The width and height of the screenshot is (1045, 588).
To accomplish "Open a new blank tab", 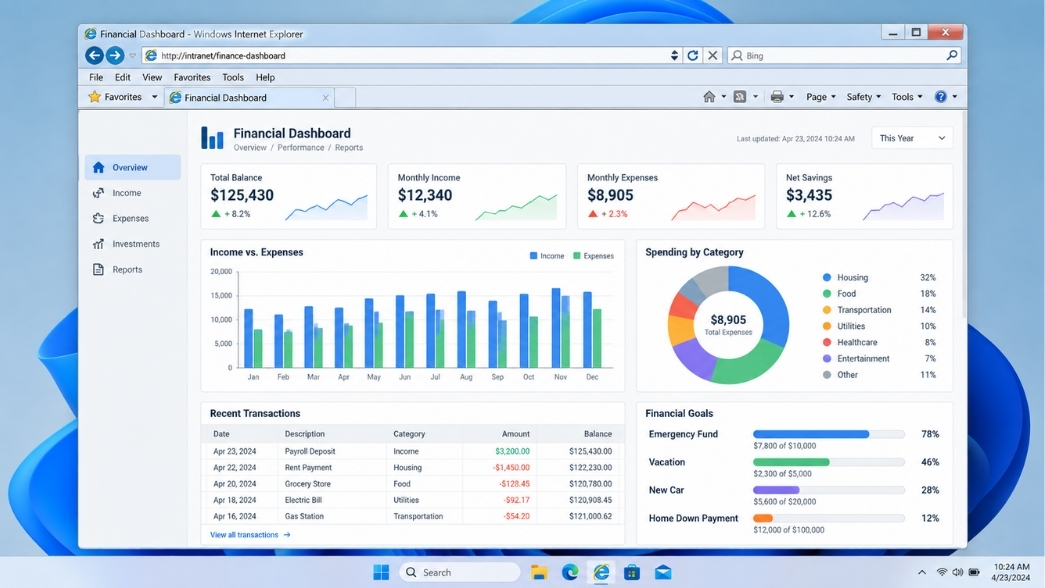I will point(345,97).
